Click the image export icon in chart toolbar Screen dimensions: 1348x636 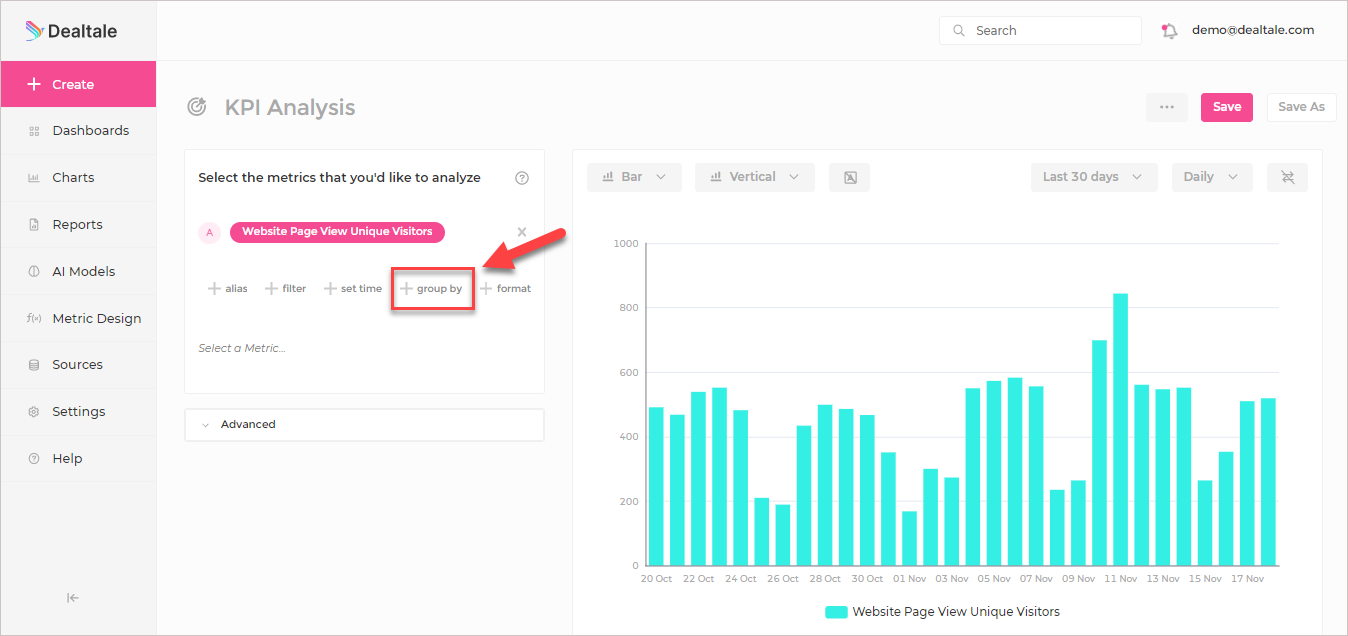[850, 177]
